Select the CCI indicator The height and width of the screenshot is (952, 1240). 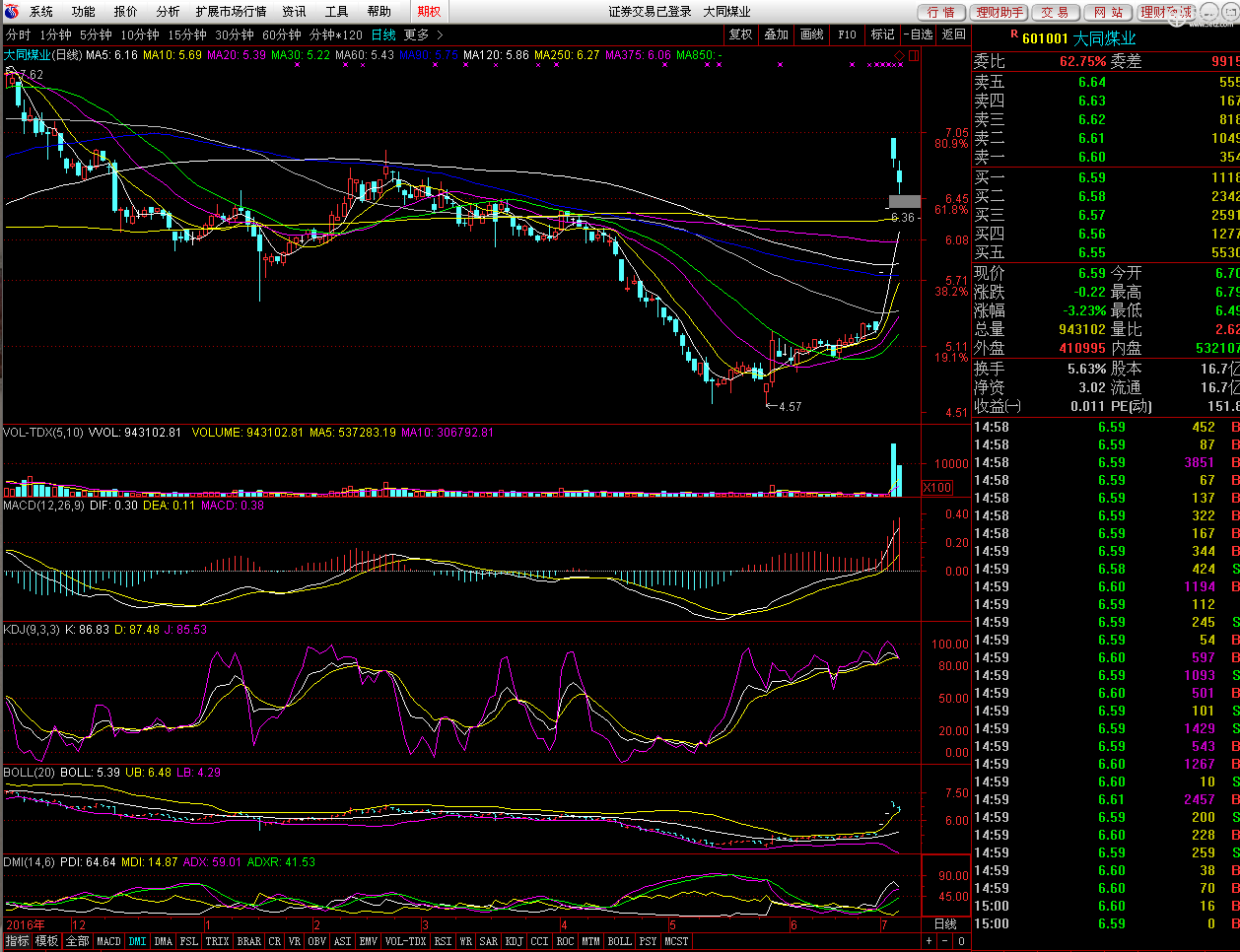540,941
